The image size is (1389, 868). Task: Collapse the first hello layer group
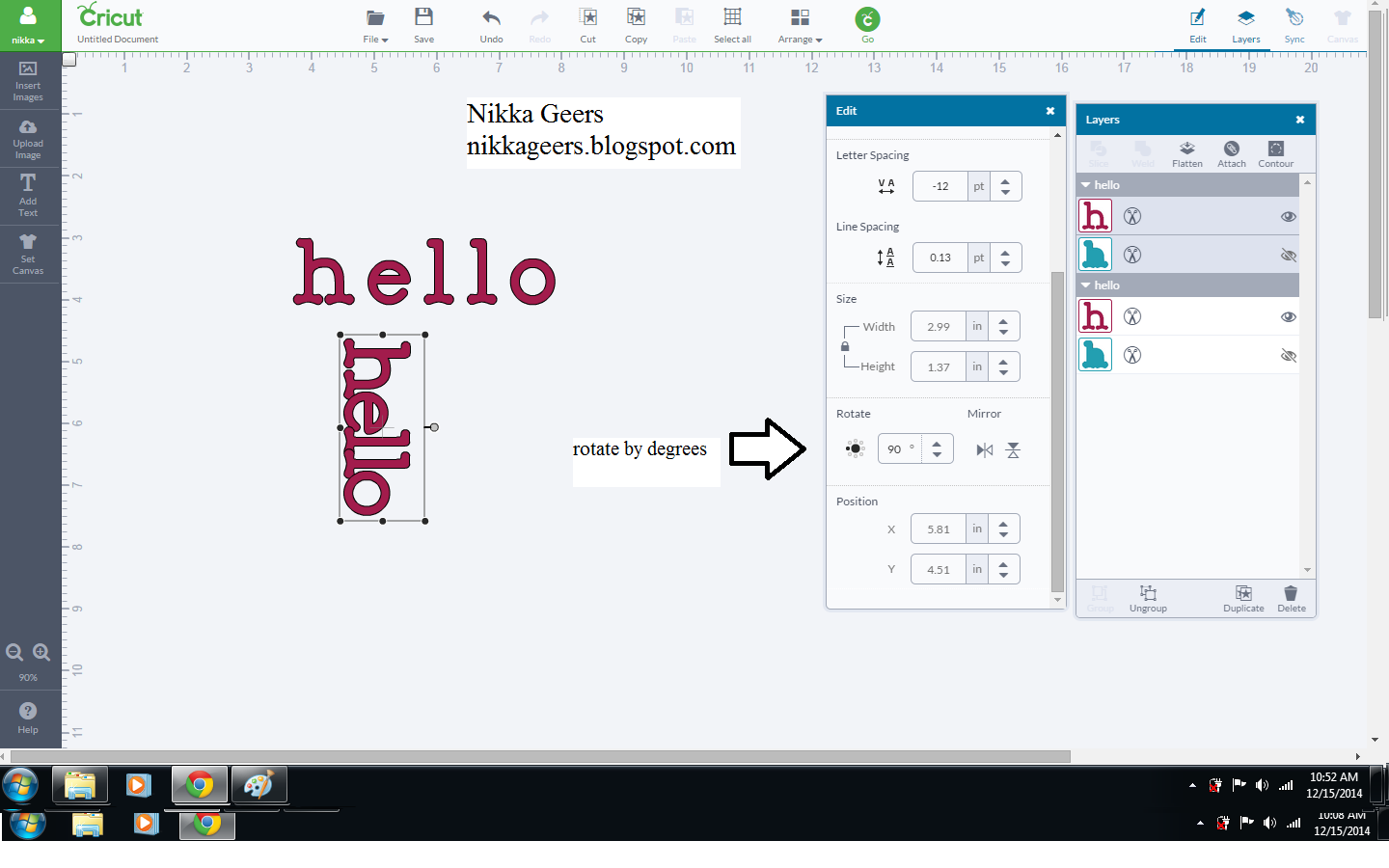click(1084, 184)
